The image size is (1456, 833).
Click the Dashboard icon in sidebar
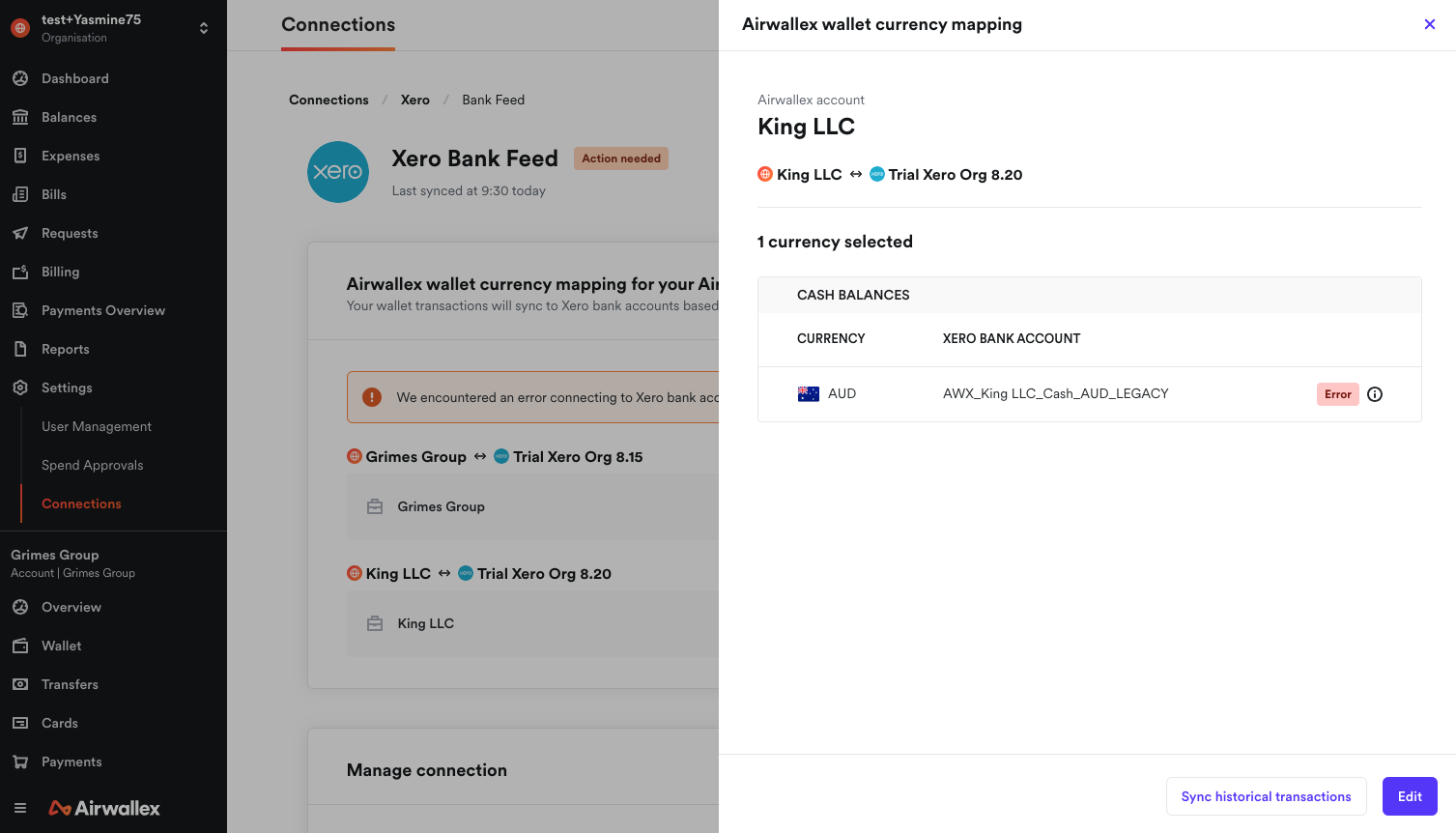[x=20, y=78]
